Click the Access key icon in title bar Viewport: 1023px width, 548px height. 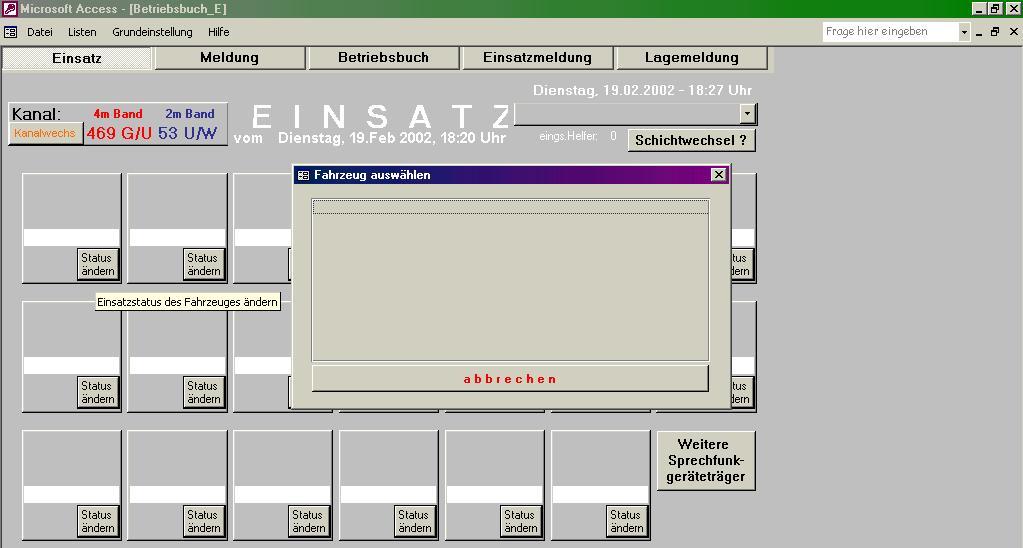tap(9, 9)
